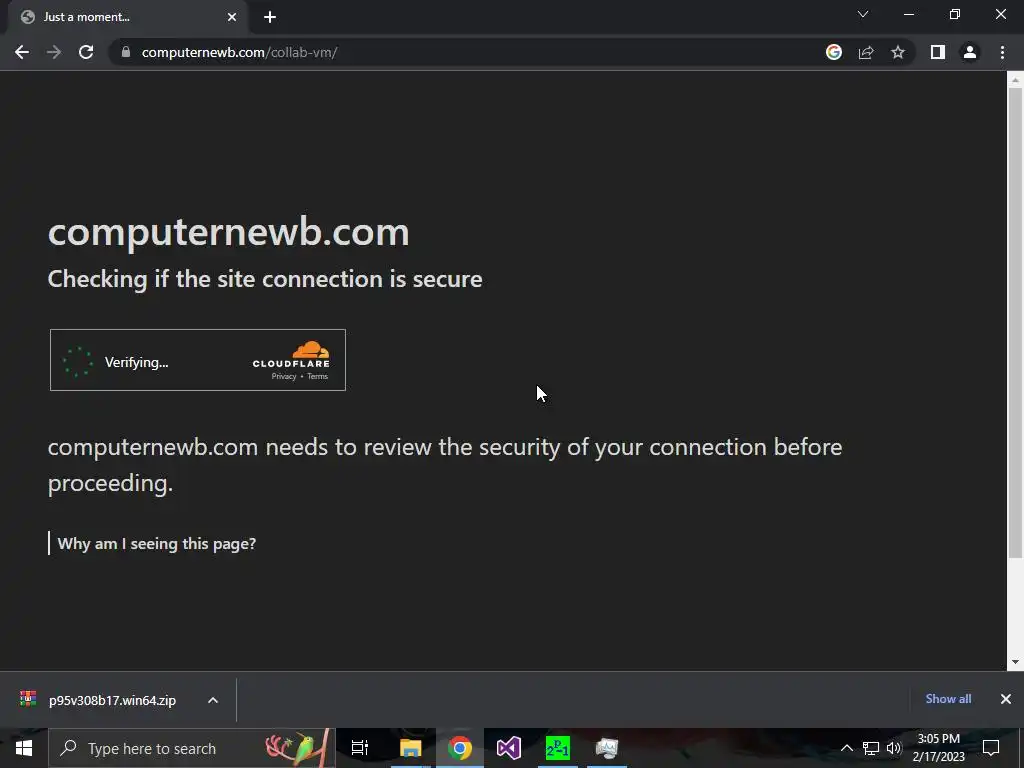Open a new tab with the plus button
The height and width of the screenshot is (768, 1024).
(270, 17)
